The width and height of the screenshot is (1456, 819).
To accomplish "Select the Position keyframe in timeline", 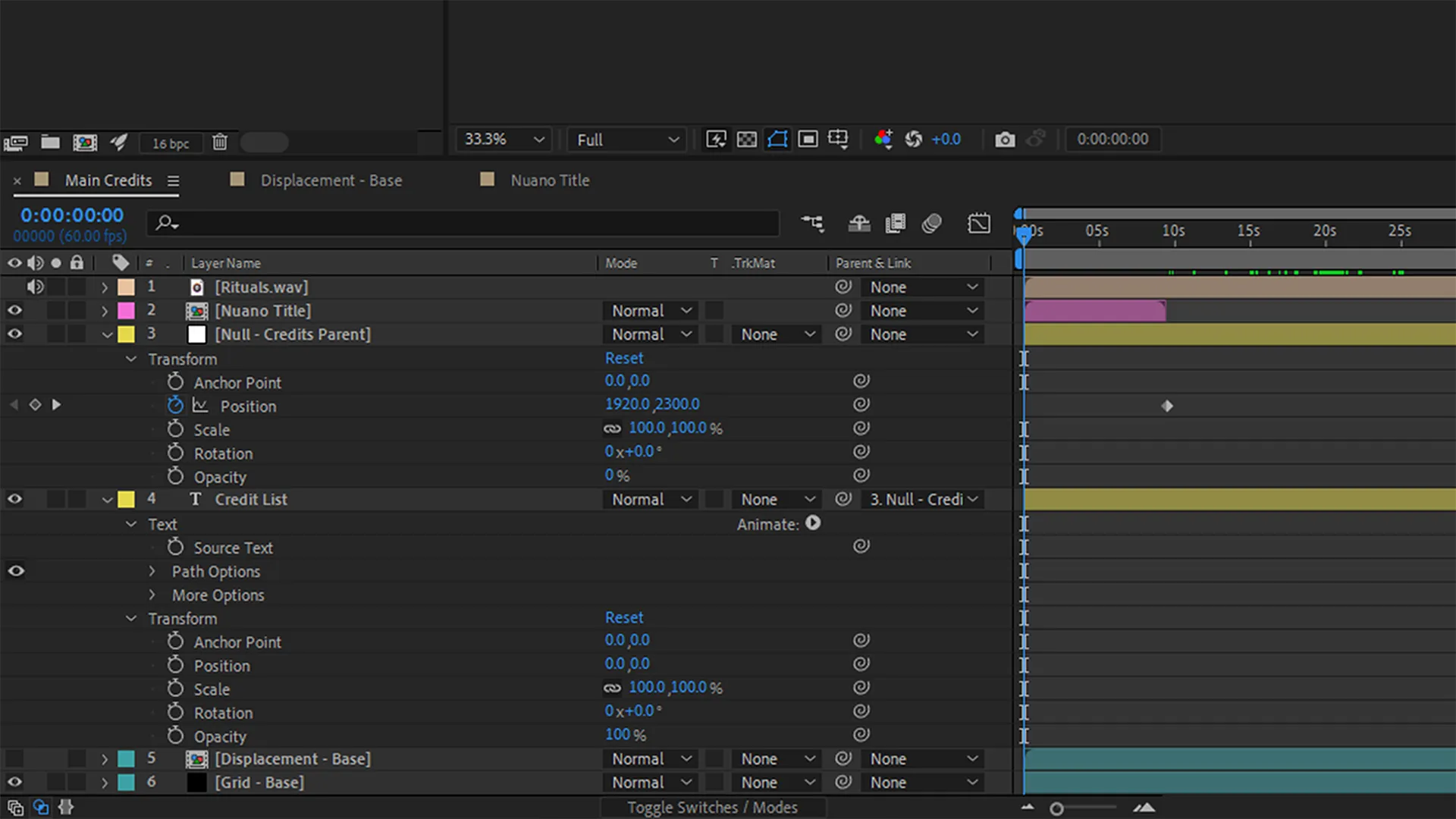I will (1167, 406).
